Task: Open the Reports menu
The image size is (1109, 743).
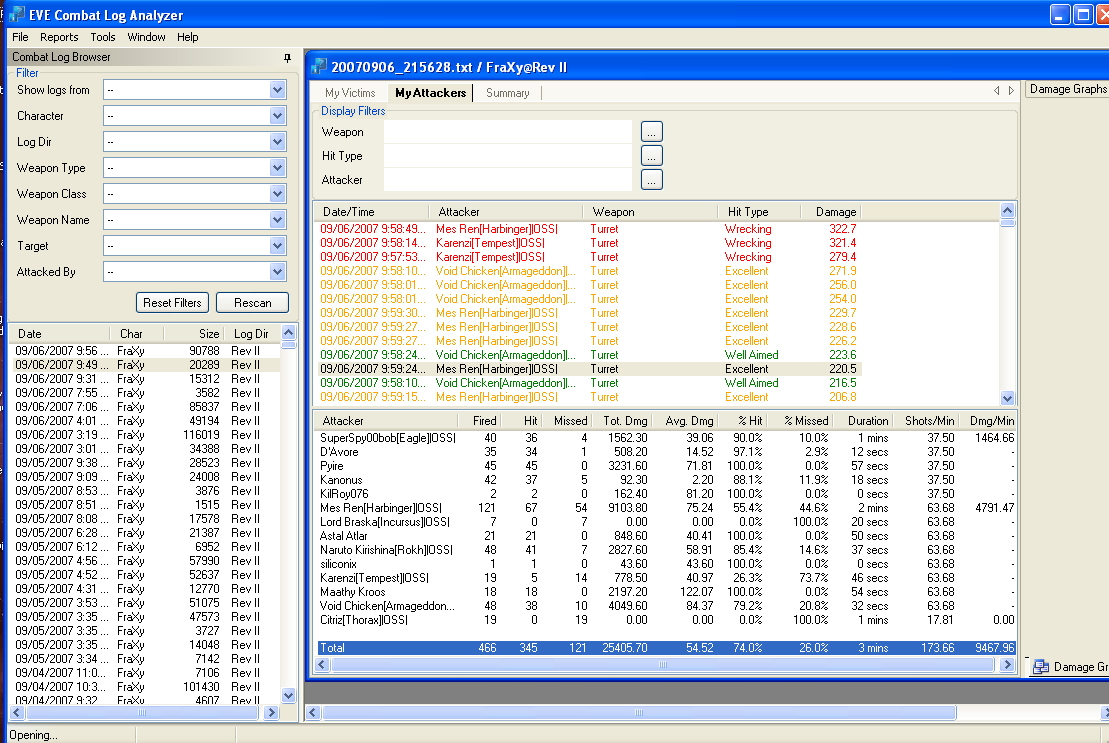Action: pyautogui.click(x=59, y=37)
